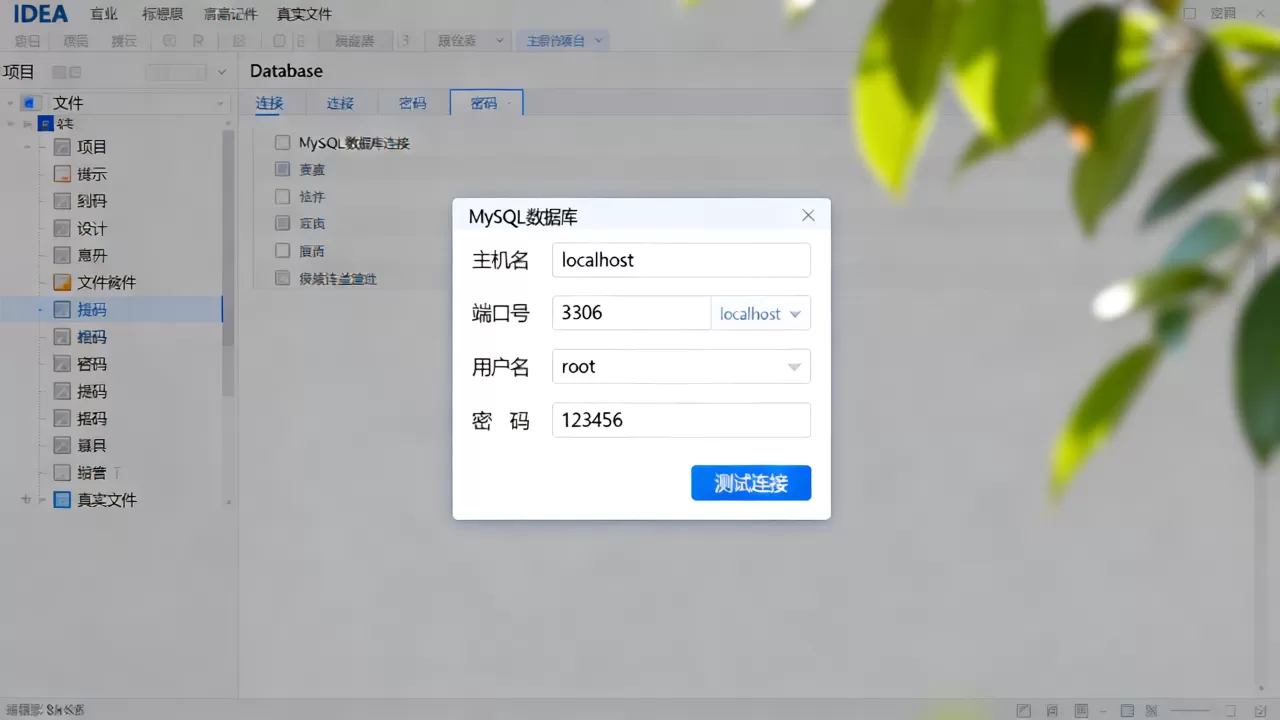Close the MySQL数据库 dialog
This screenshot has height=720, width=1280.
808,216
